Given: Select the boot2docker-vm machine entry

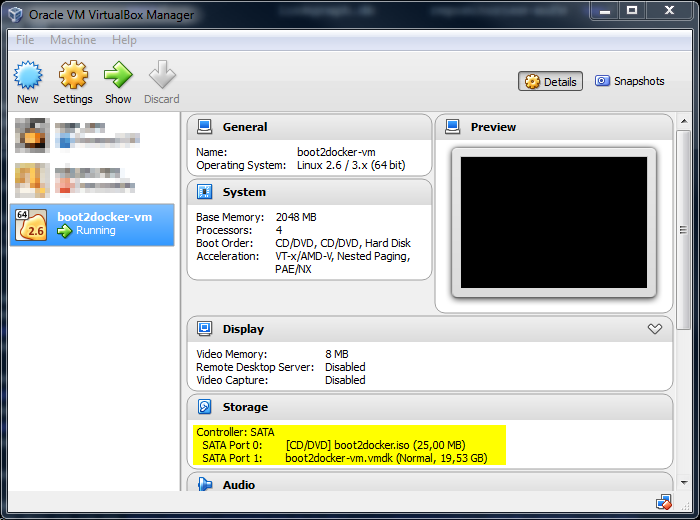Looking at the screenshot, I should (92, 225).
